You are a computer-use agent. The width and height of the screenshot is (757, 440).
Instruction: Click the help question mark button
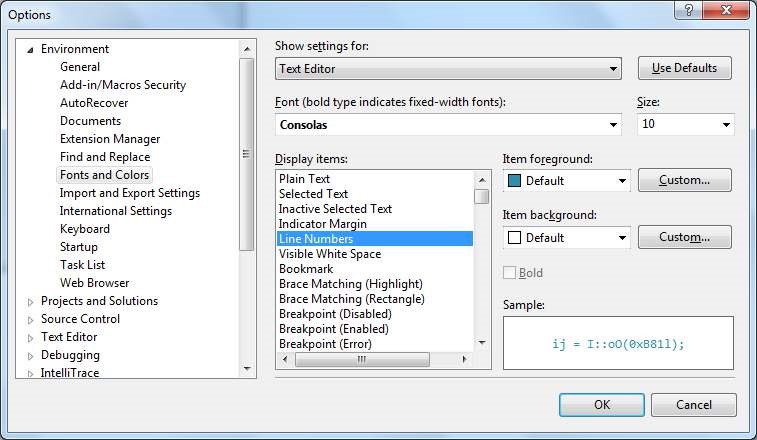[686, 12]
